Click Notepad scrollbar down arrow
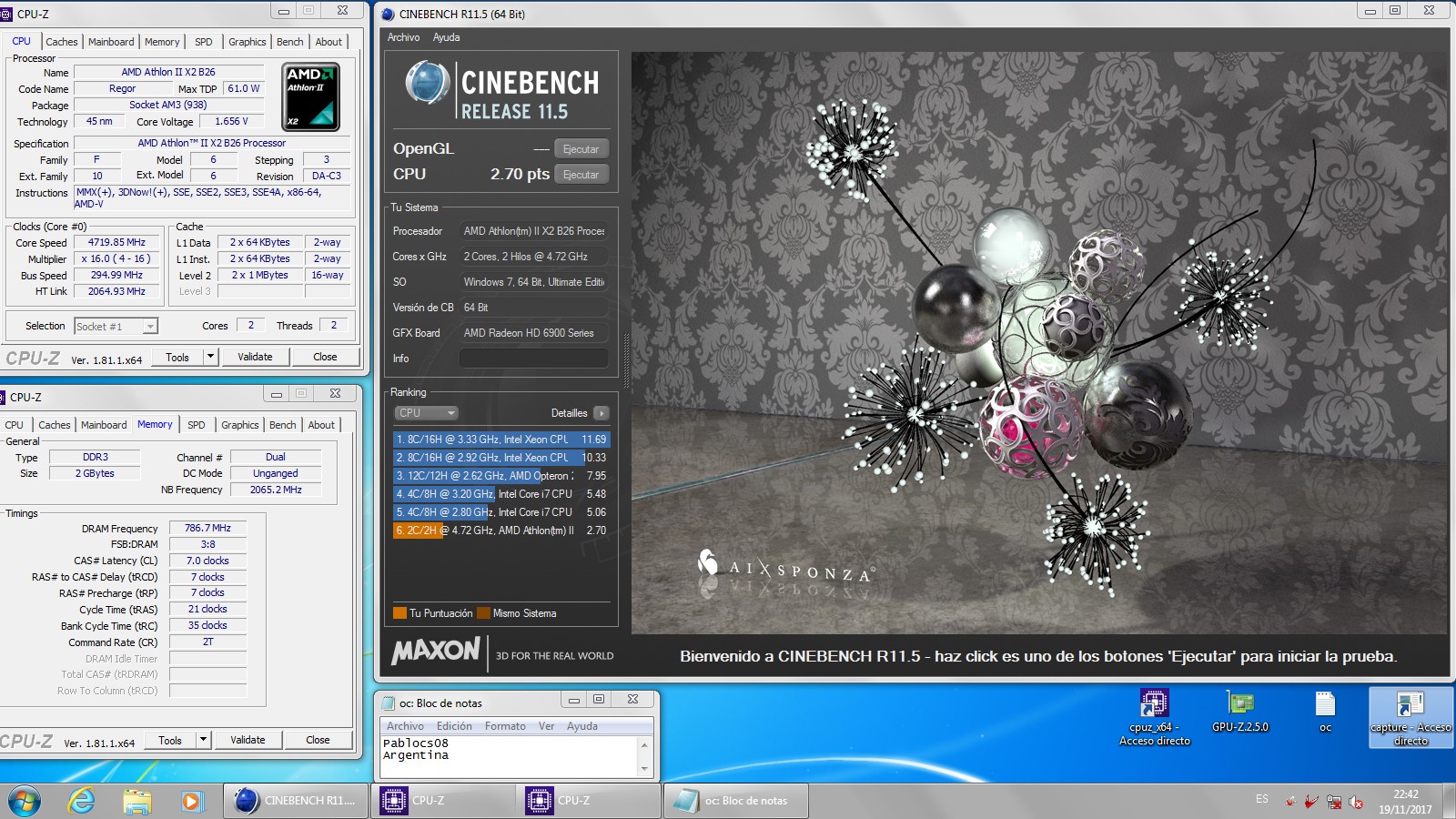Viewport: 1456px width, 819px height. (x=644, y=769)
